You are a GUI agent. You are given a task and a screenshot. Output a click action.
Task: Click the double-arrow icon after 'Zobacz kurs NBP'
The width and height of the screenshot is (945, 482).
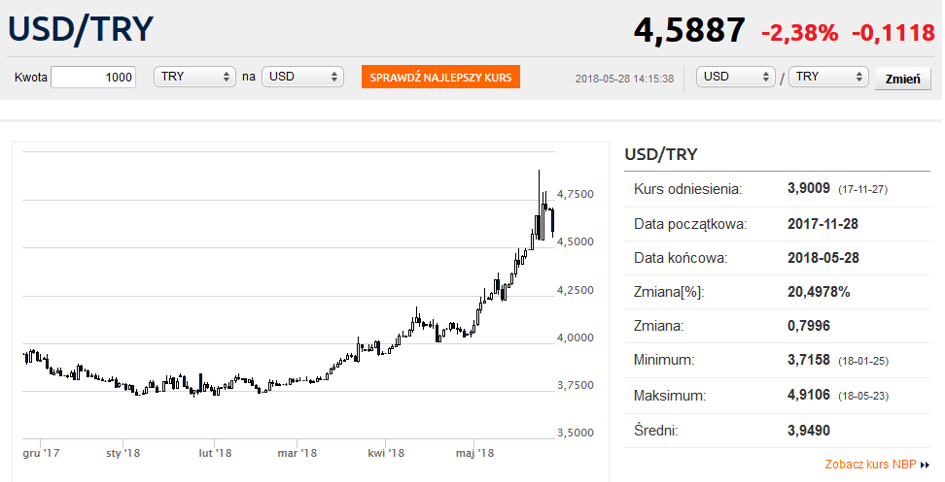click(x=925, y=465)
